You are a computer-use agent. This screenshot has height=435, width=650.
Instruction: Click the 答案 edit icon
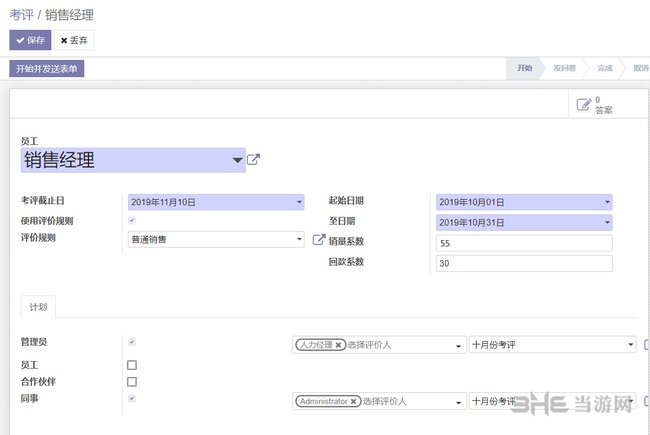point(584,104)
